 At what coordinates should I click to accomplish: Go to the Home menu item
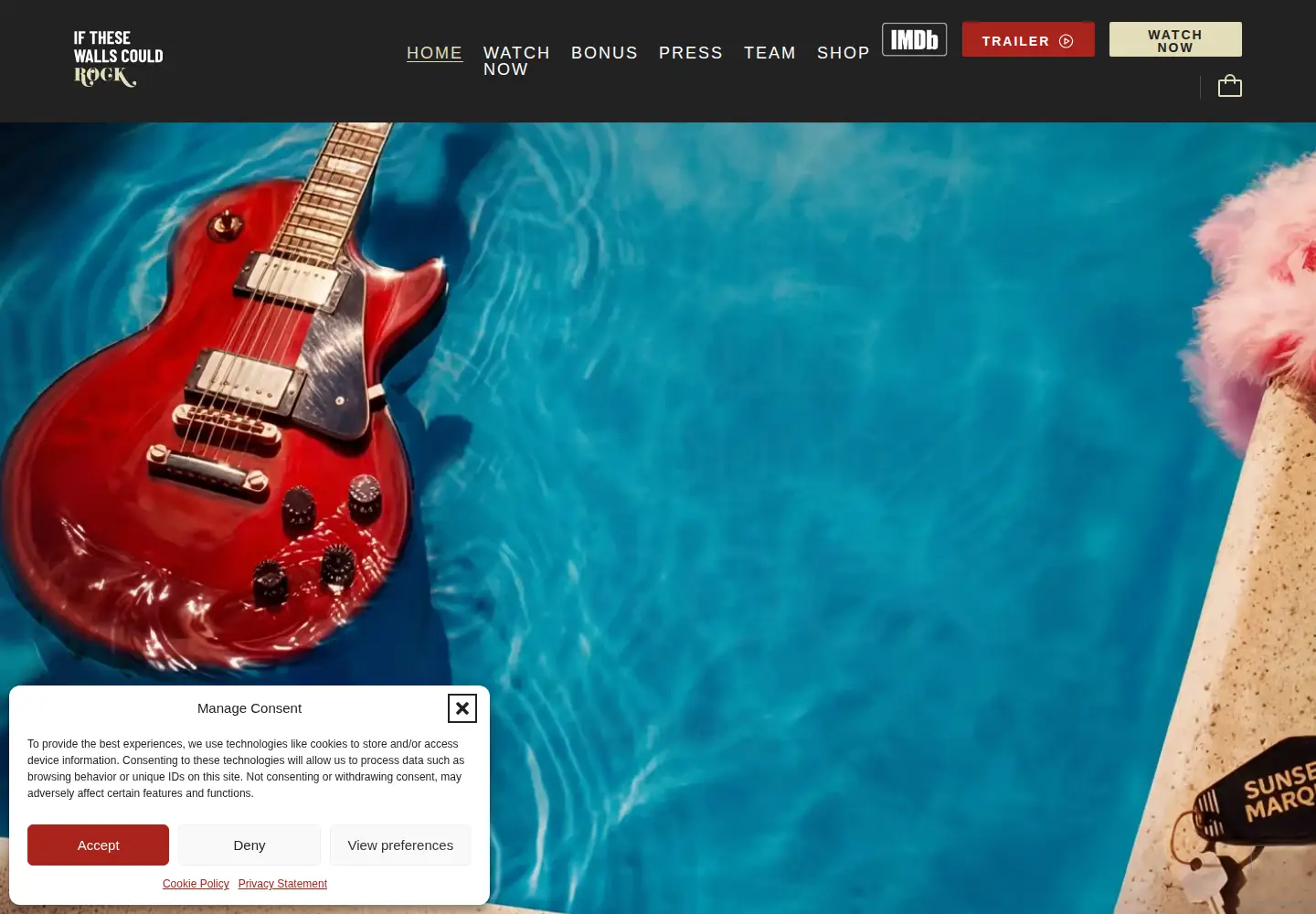(x=434, y=53)
